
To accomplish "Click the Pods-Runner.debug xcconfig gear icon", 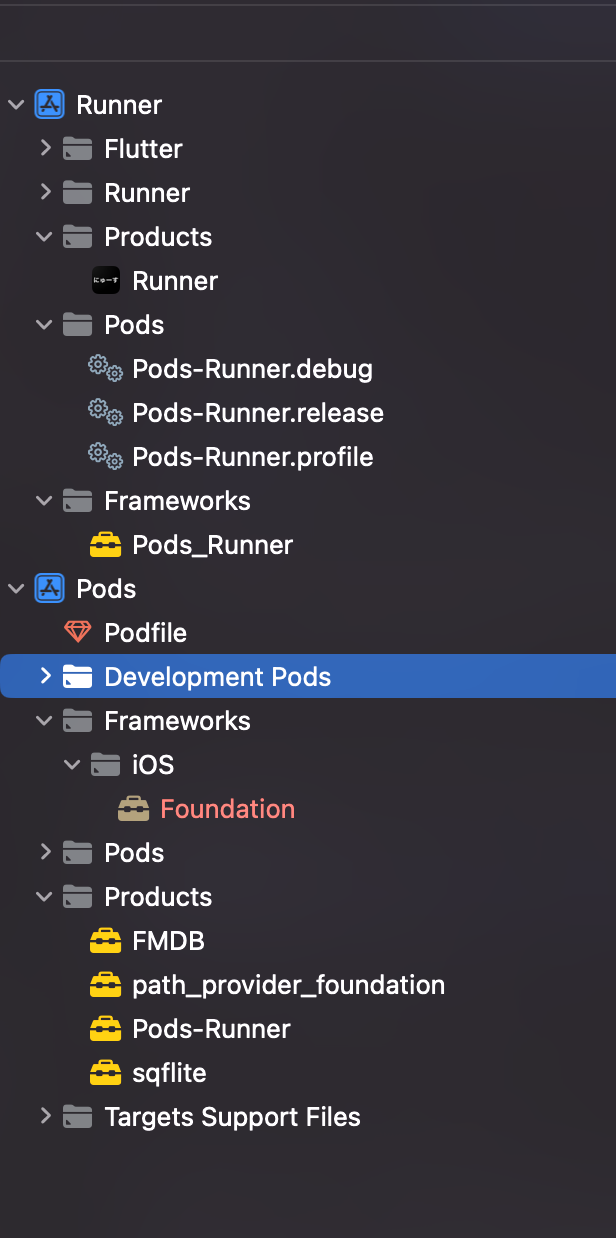I will point(105,369).
